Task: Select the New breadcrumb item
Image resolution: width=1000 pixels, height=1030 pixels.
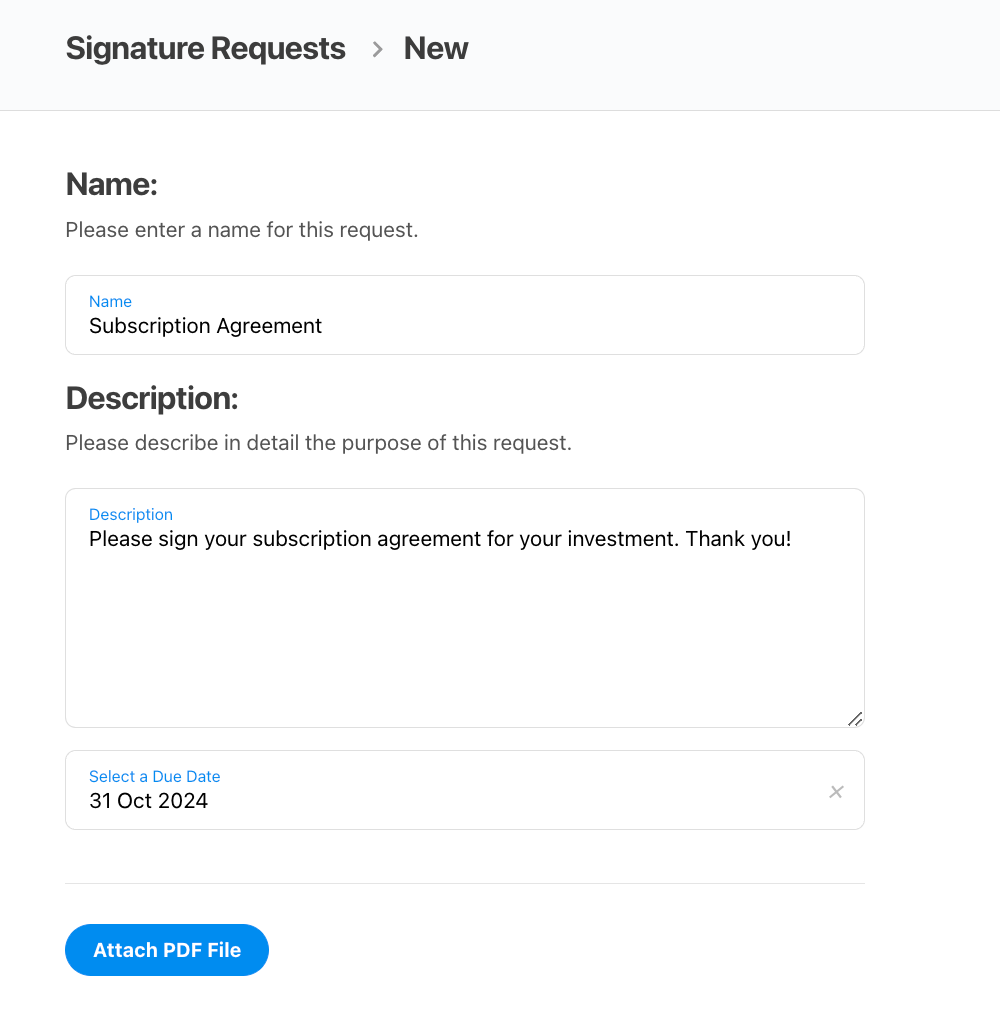Action: 435,48
